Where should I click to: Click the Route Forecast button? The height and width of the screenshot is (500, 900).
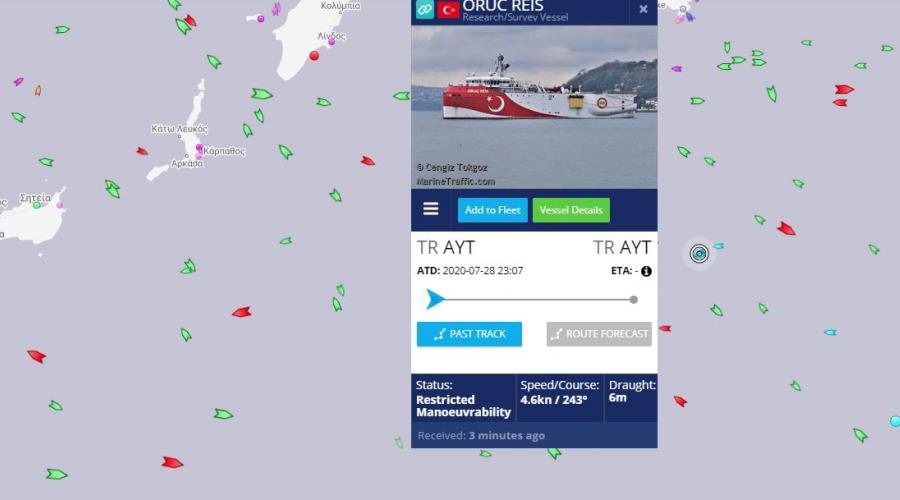(599, 334)
